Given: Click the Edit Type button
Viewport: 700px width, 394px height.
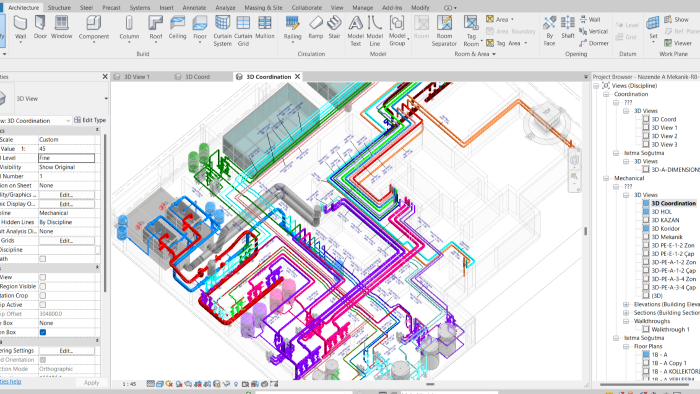Looking at the screenshot, I should coord(90,120).
